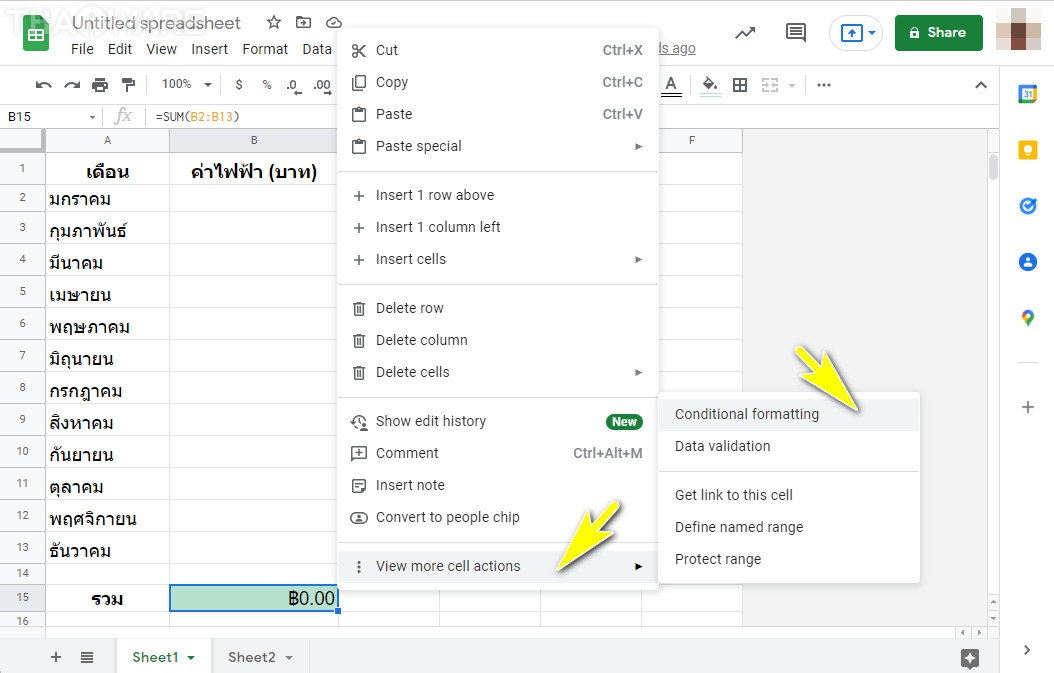Viewport: 1054px width, 673px height.
Task: Open the Borders grid icon
Action: tap(740, 85)
